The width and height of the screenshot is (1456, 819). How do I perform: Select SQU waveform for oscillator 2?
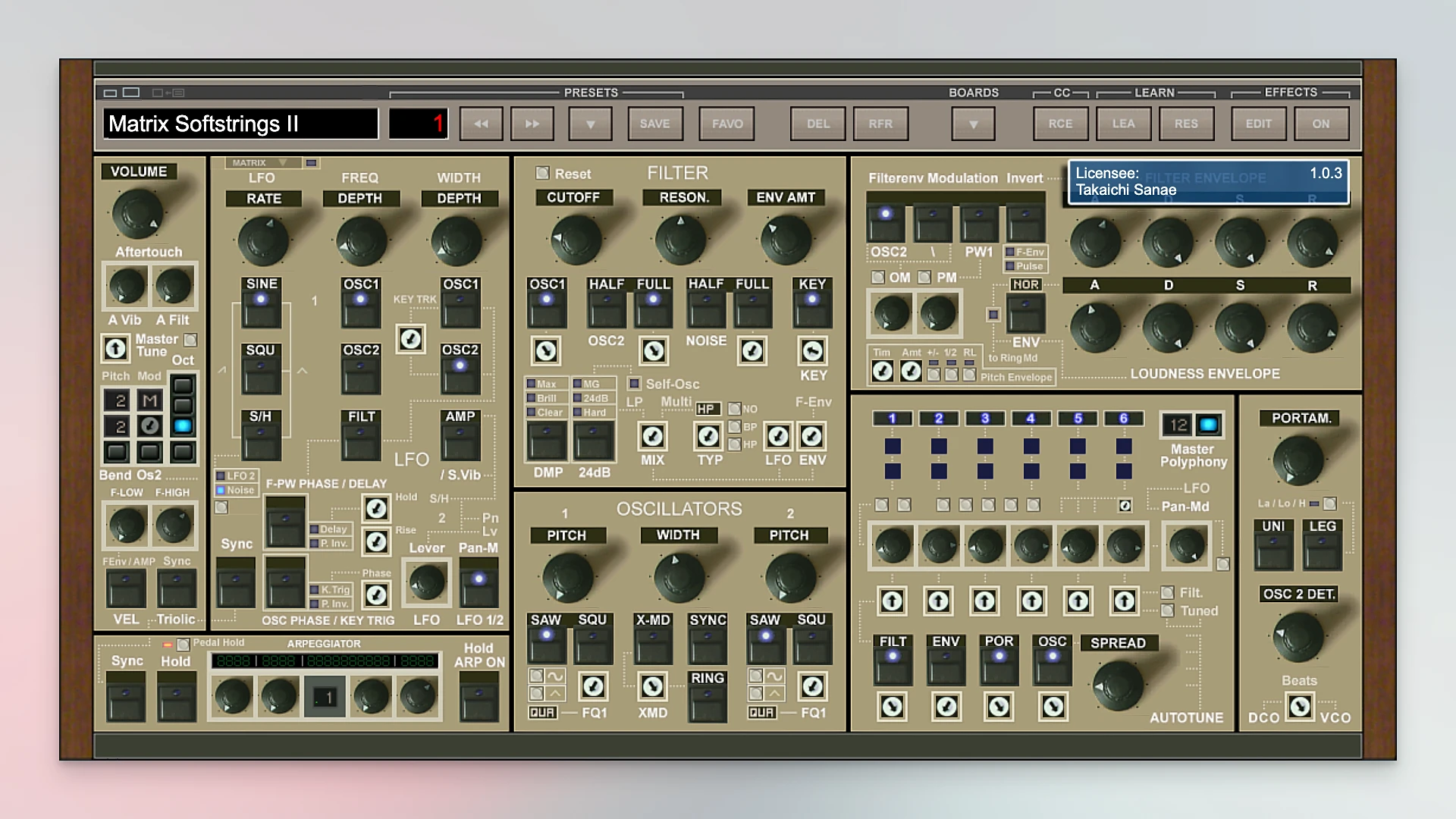812,641
